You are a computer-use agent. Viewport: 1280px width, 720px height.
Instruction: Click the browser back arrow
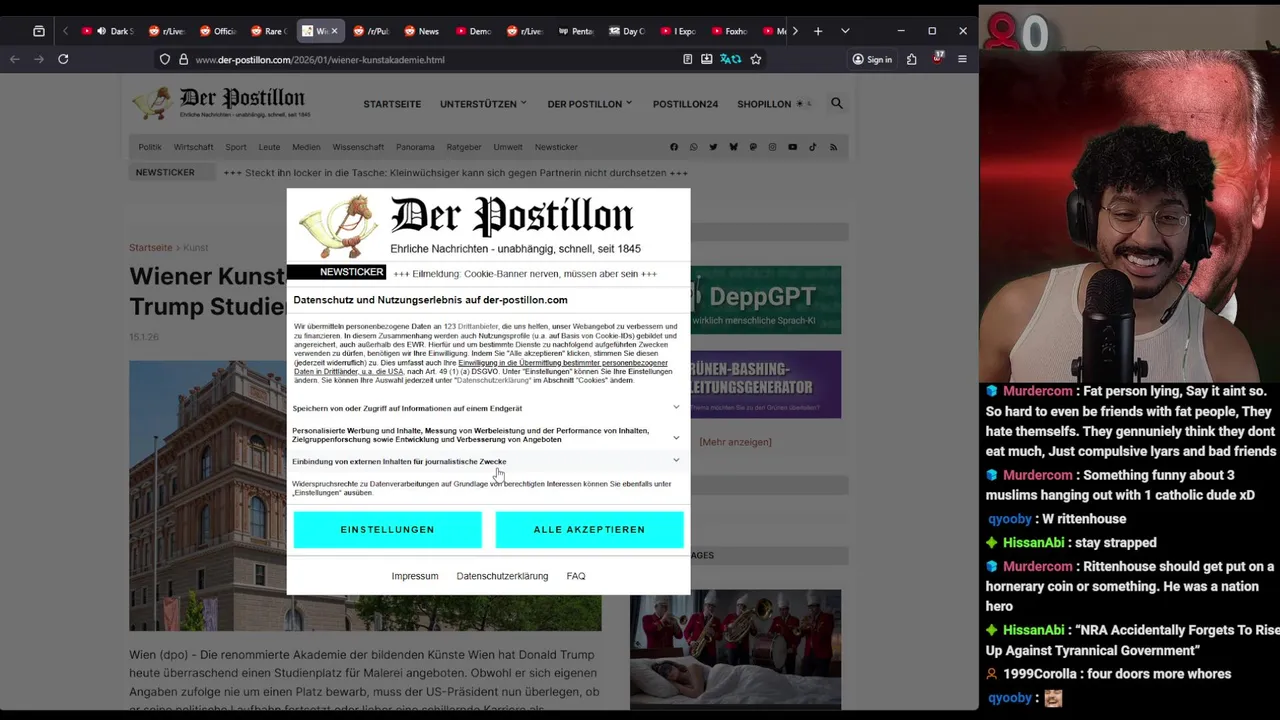[15, 59]
